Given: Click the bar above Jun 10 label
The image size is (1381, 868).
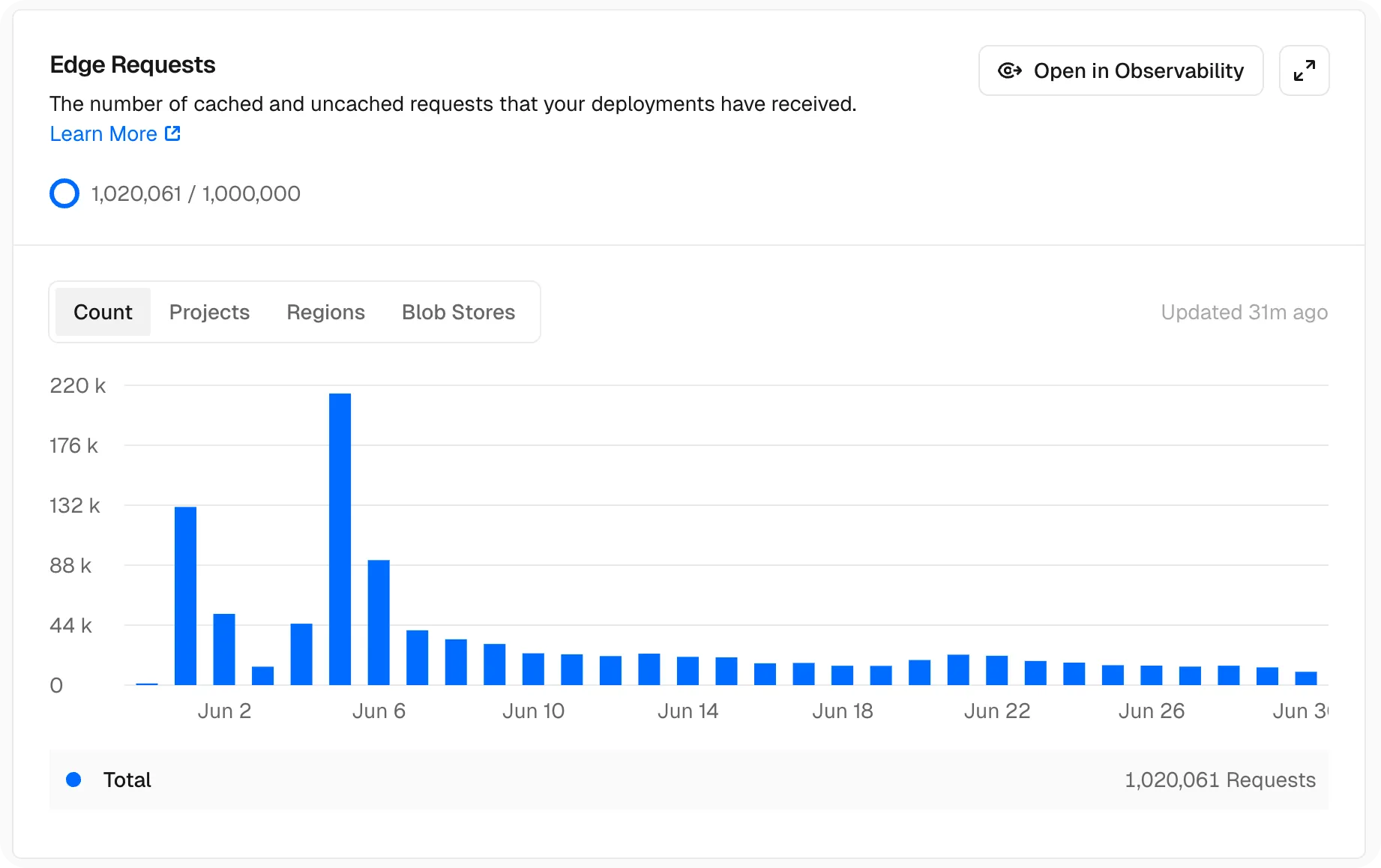Looking at the screenshot, I should tap(533, 669).
